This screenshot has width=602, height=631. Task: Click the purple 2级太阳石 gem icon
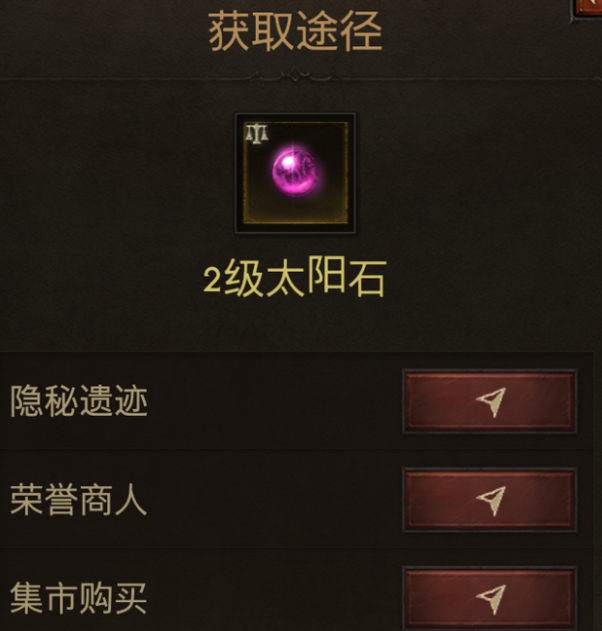click(x=295, y=173)
